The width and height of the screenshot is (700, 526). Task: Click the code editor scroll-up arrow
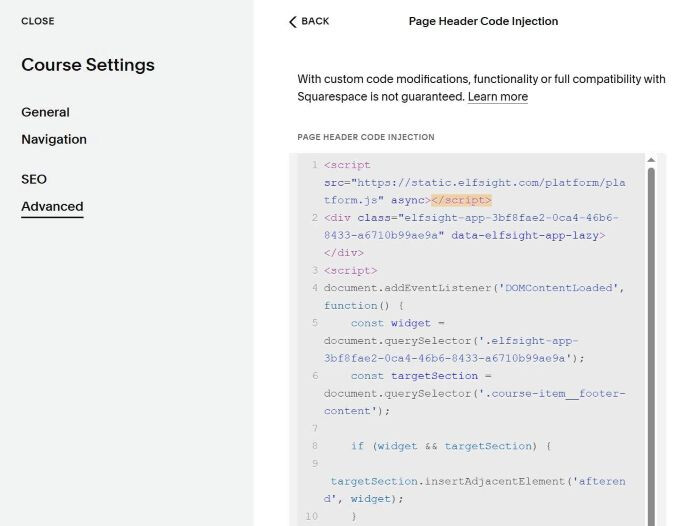tap(651, 160)
